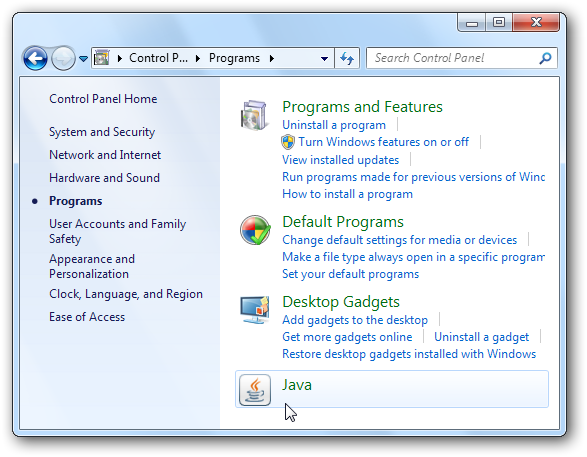Screen dimensions: 587x457
Task: Open the Programs and Features heading
Action: coord(362,107)
